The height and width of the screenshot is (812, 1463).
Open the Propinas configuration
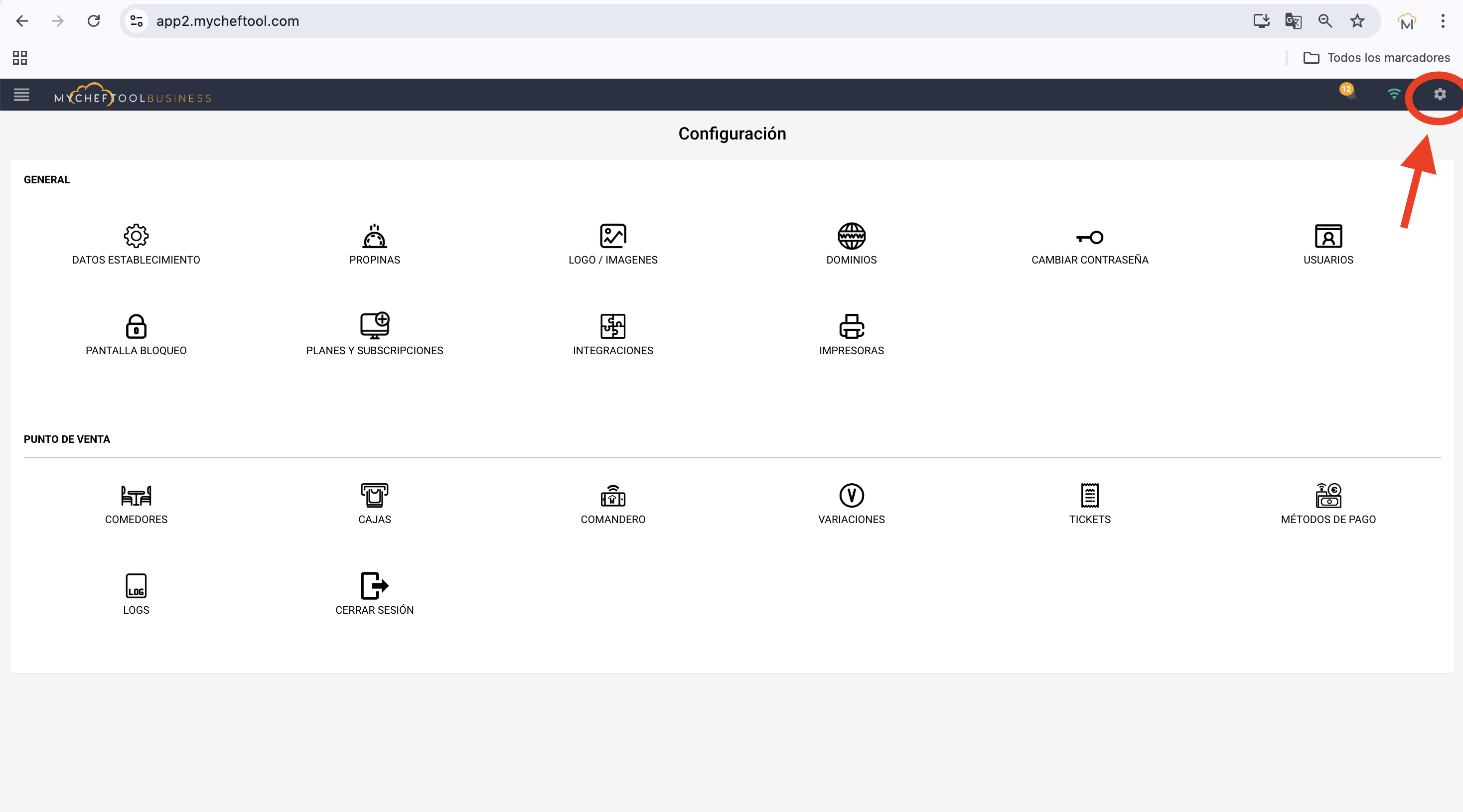click(x=374, y=244)
